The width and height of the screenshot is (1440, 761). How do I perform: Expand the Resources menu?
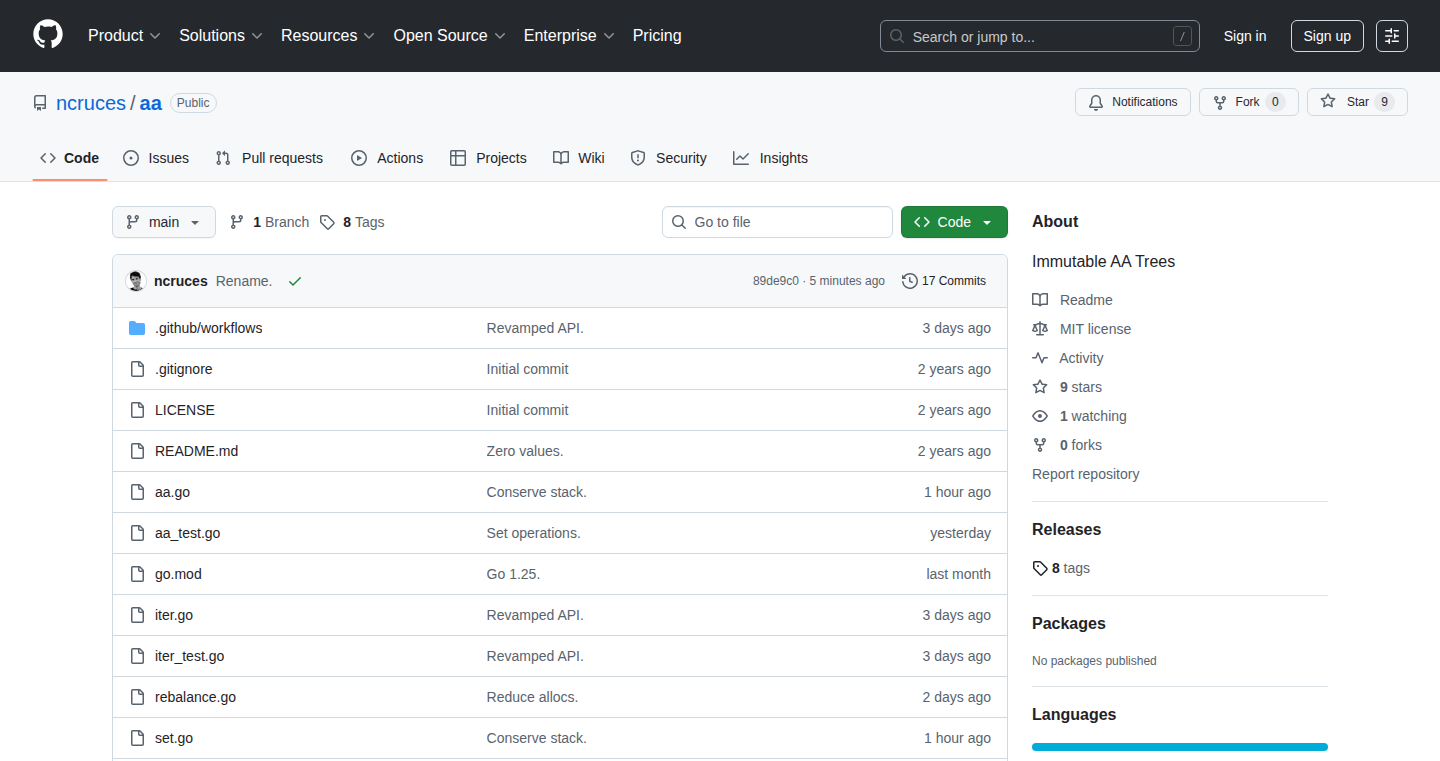[x=328, y=36]
